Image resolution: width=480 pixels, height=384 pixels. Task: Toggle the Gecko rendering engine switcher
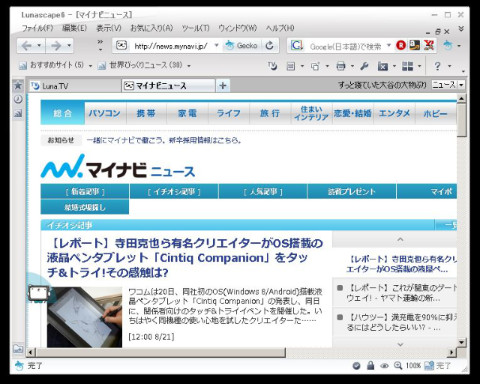[242, 45]
